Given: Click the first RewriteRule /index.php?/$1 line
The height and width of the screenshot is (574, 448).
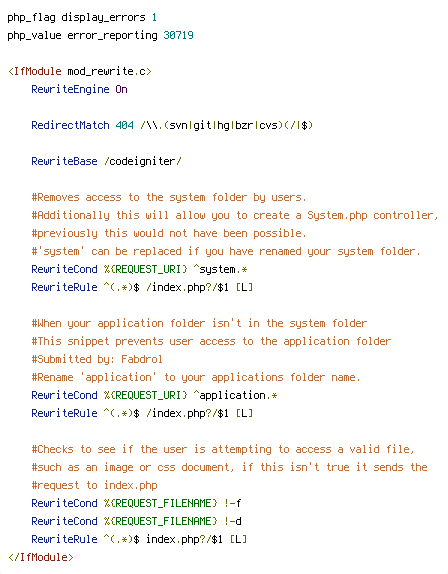Looking at the screenshot, I should click(x=142, y=287).
